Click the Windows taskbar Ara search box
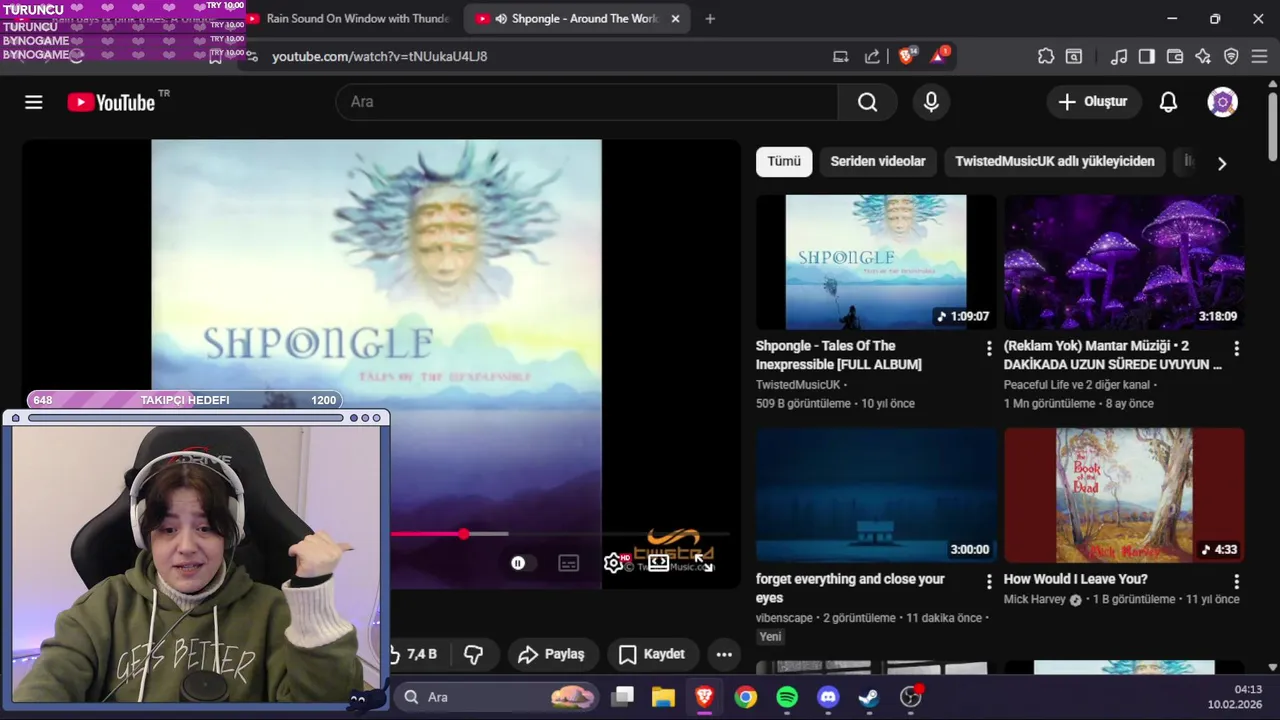 click(x=497, y=697)
